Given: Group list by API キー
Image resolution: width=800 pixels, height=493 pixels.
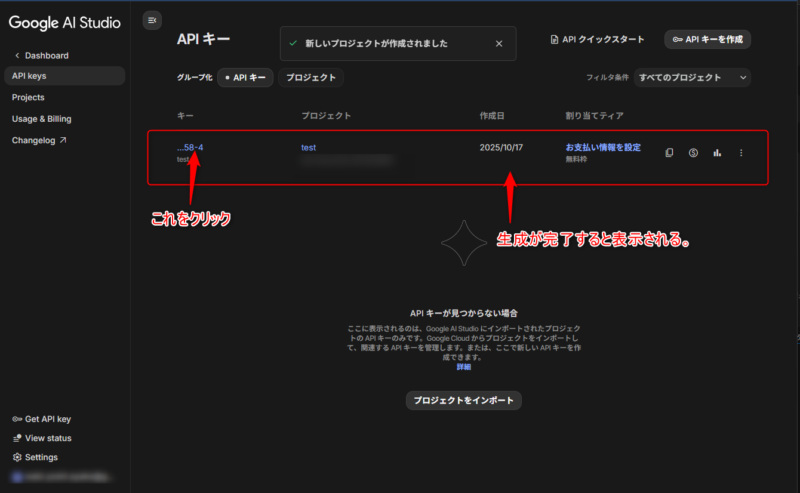Looking at the screenshot, I should pos(246,77).
